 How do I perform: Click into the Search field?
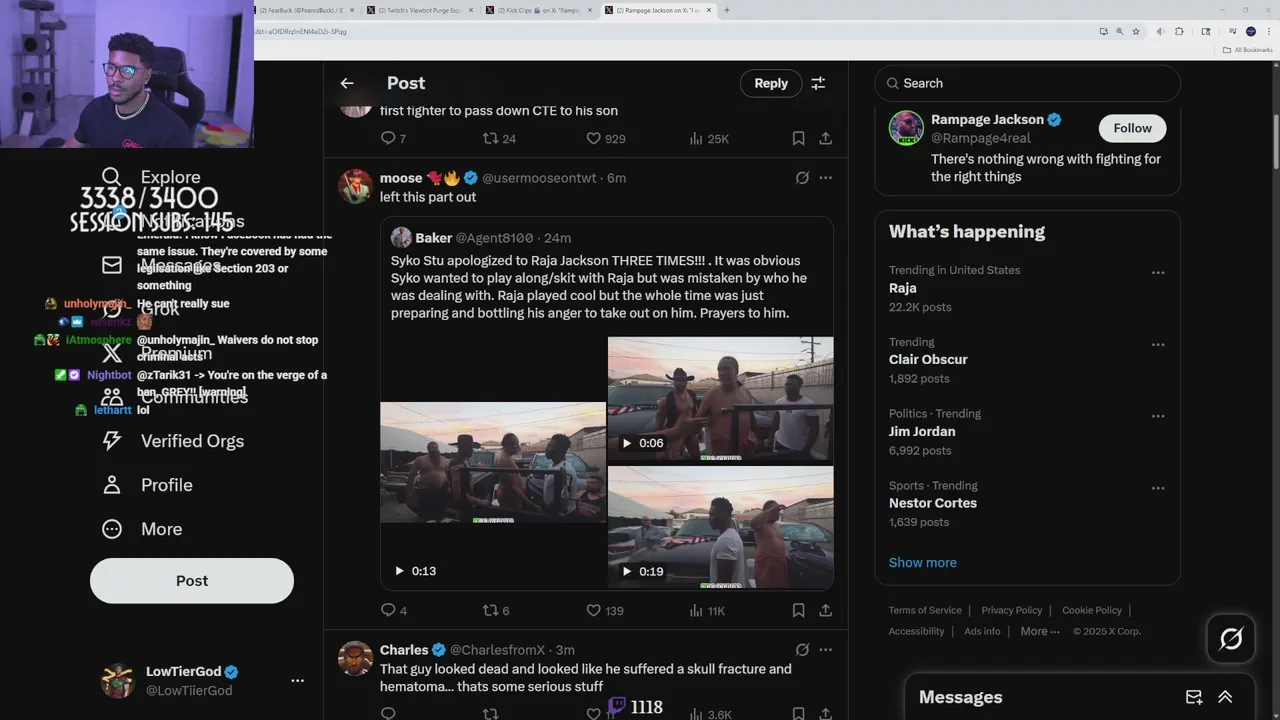(x=1027, y=83)
